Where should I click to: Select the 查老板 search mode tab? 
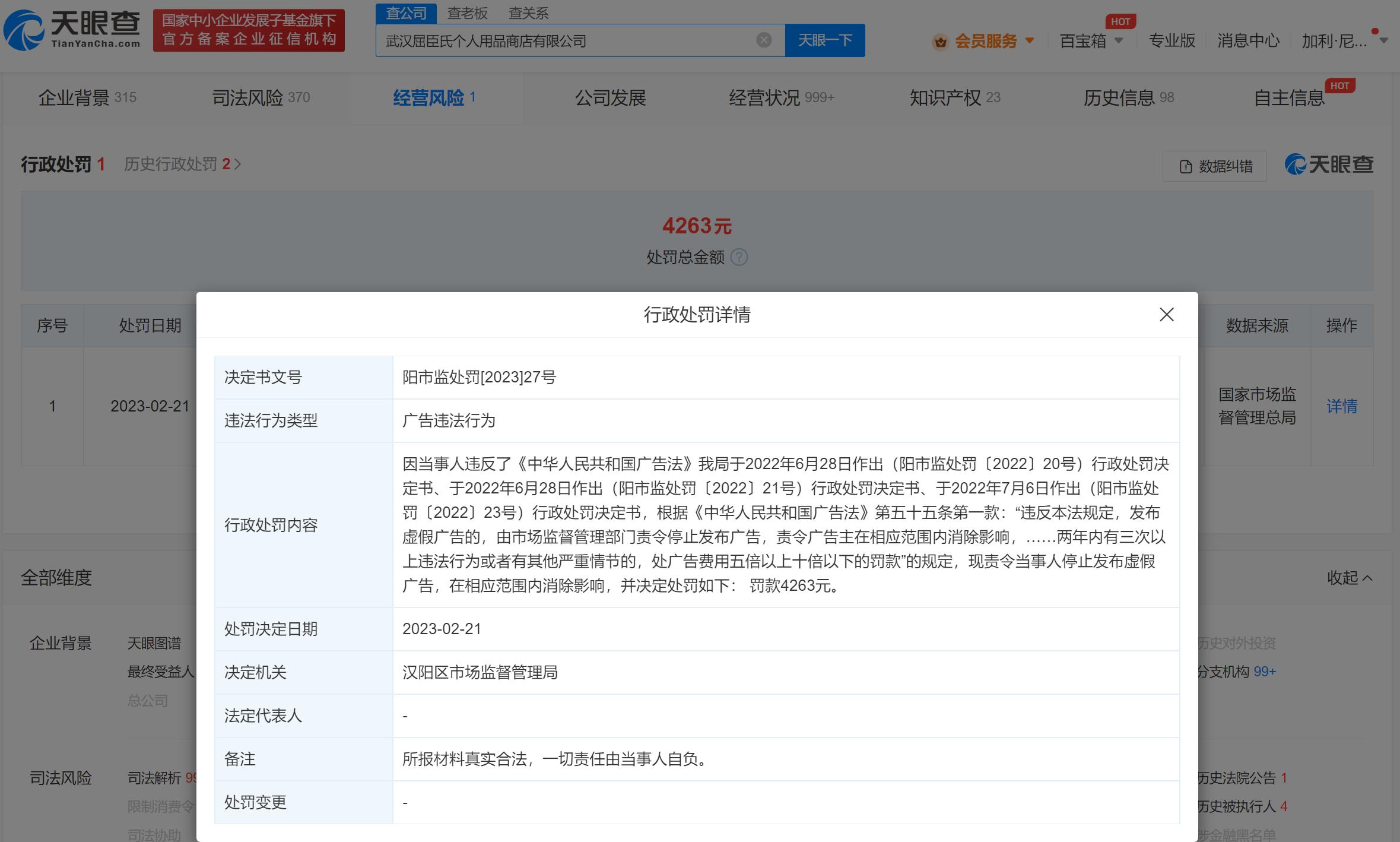(467, 13)
